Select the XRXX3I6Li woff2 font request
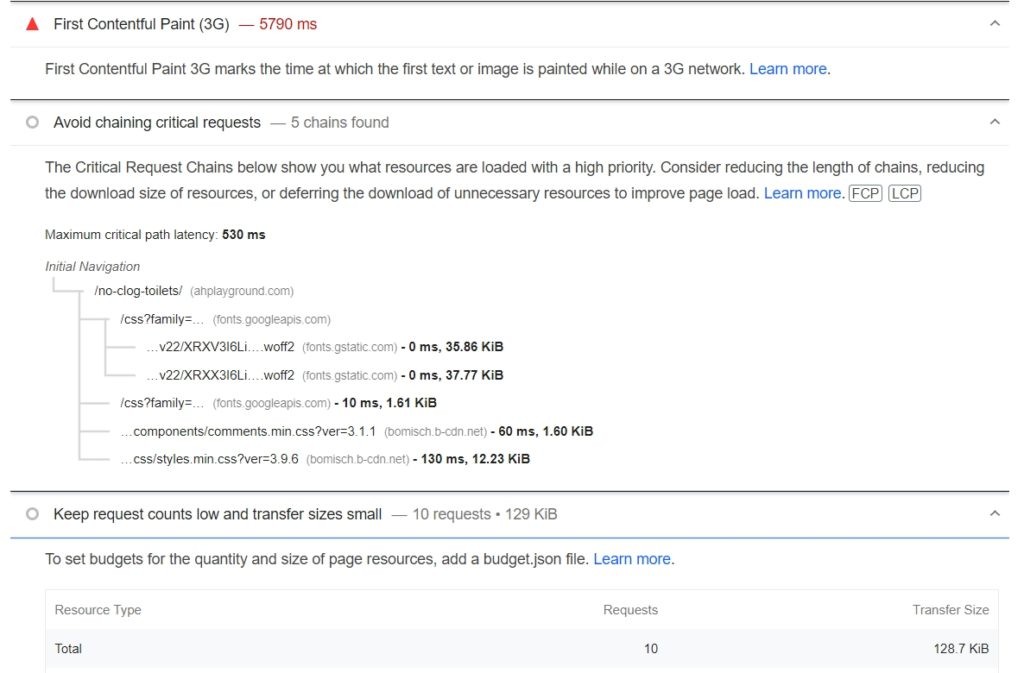This screenshot has height=673, width=1024. click(x=220, y=375)
